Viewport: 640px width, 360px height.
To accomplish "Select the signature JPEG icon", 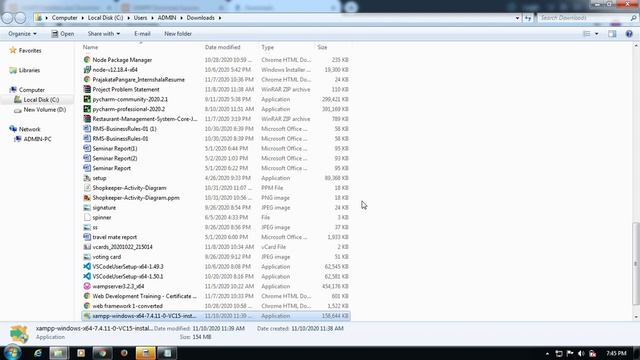I will (x=87, y=207).
